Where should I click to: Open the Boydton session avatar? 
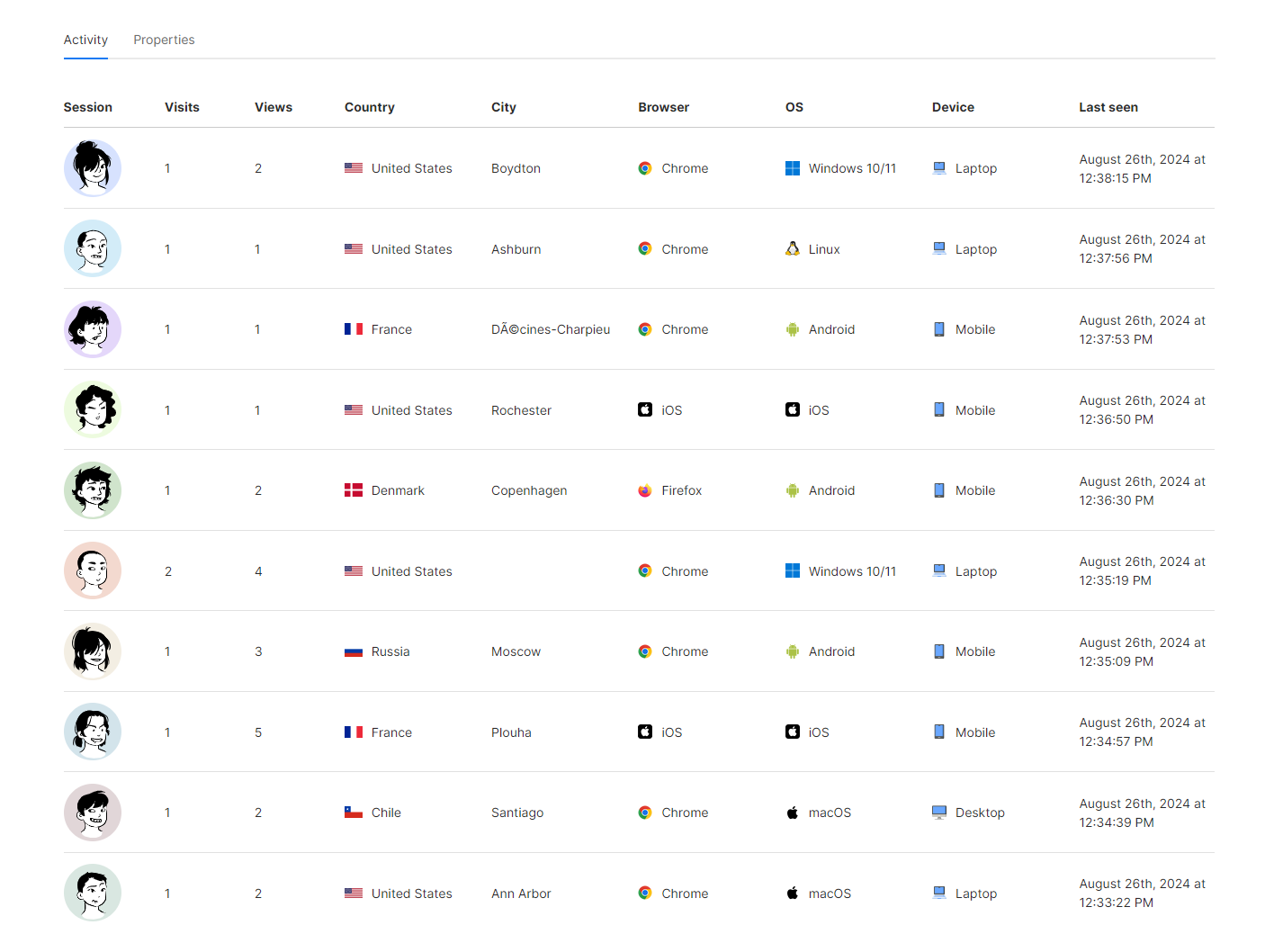click(93, 168)
